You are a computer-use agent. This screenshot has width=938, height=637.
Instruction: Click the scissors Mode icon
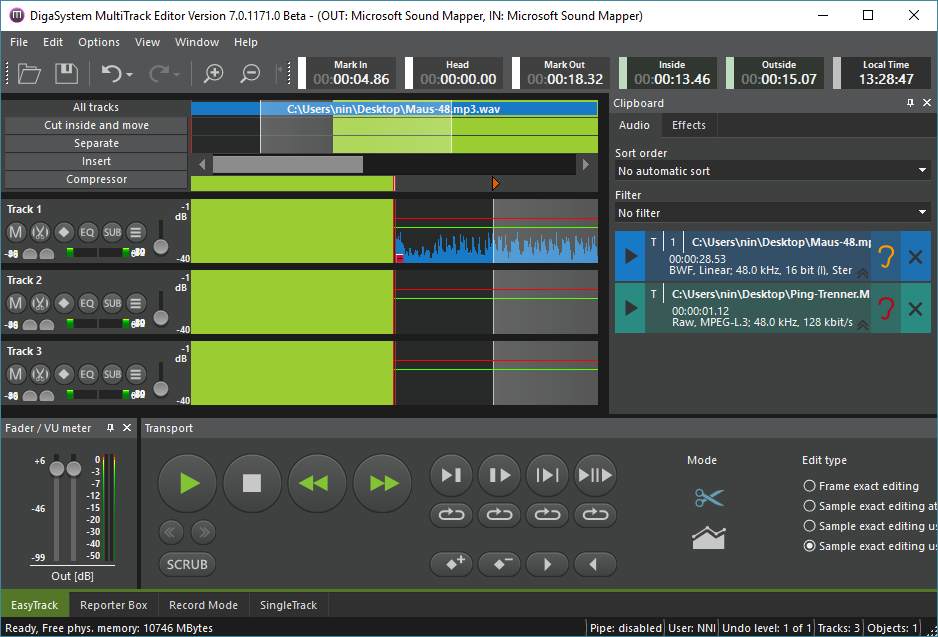coord(708,498)
